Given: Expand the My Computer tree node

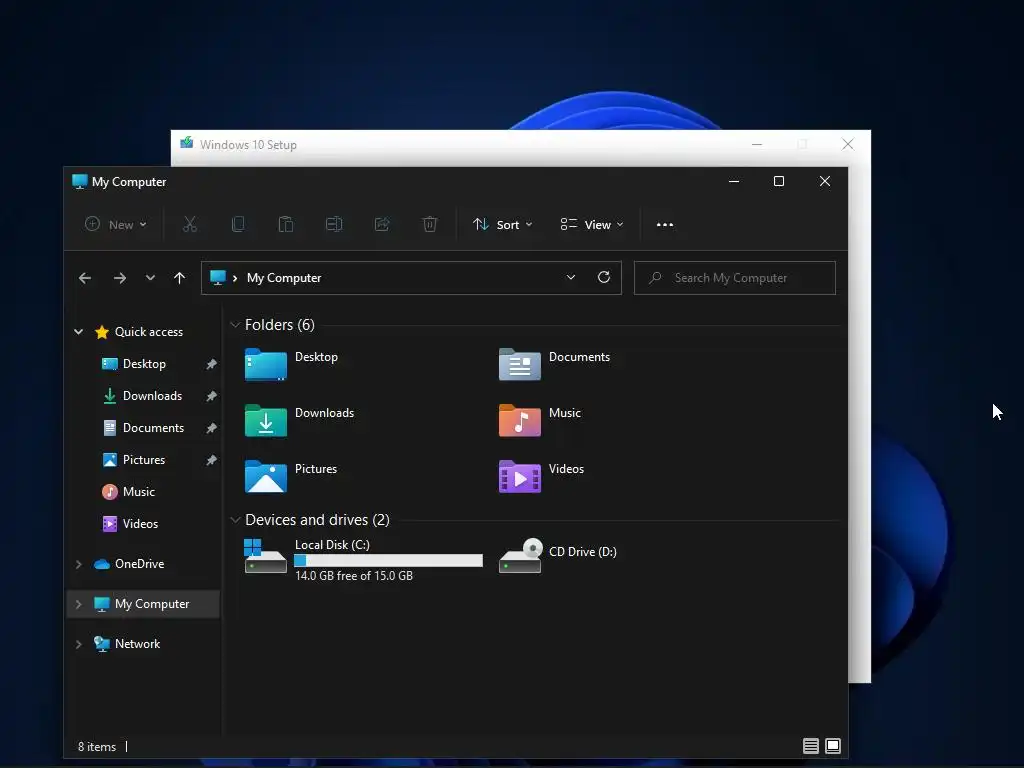Looking at the screenshot, I should [78, 604].
